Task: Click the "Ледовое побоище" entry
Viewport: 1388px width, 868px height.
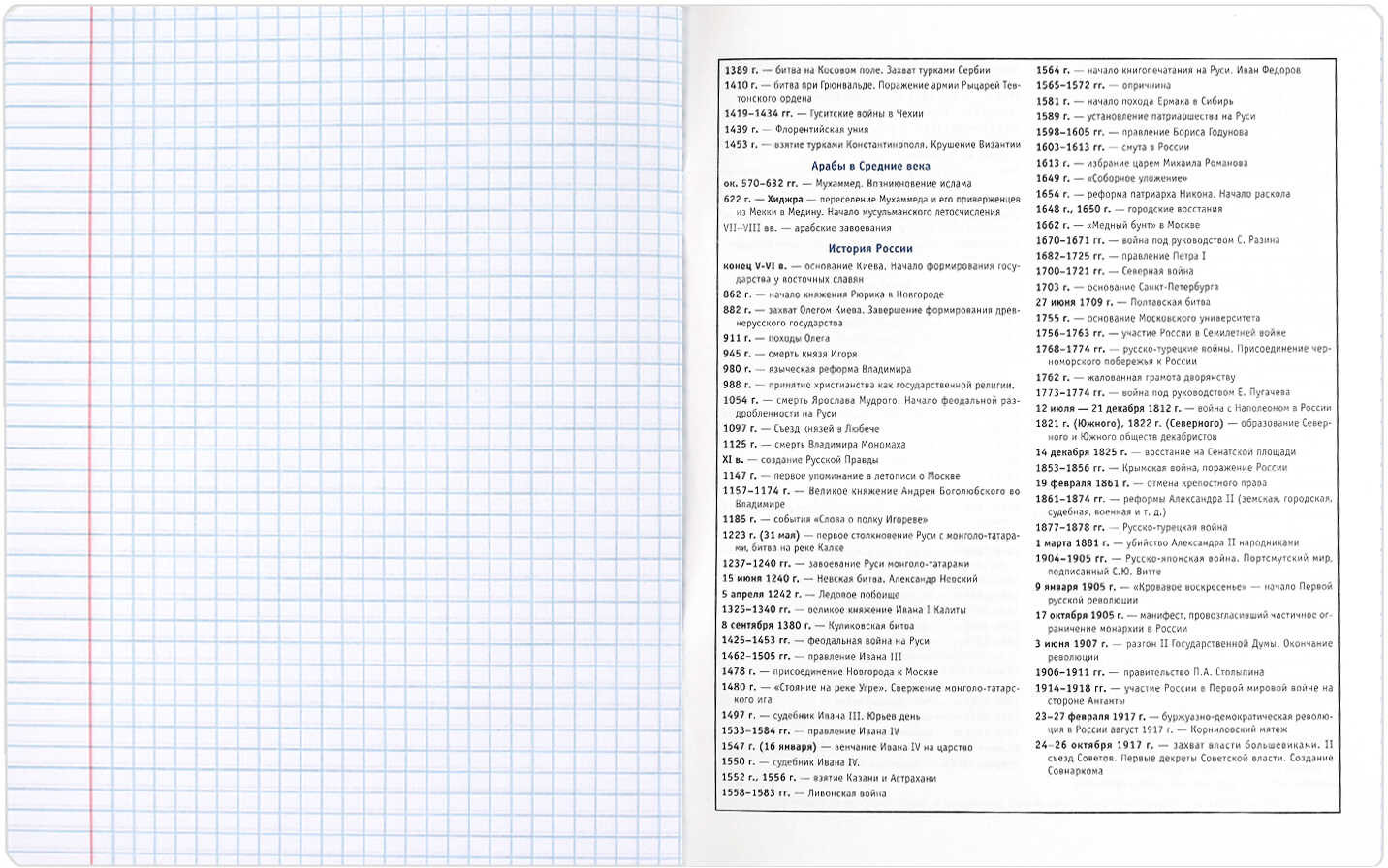Action: coord(810,594)
